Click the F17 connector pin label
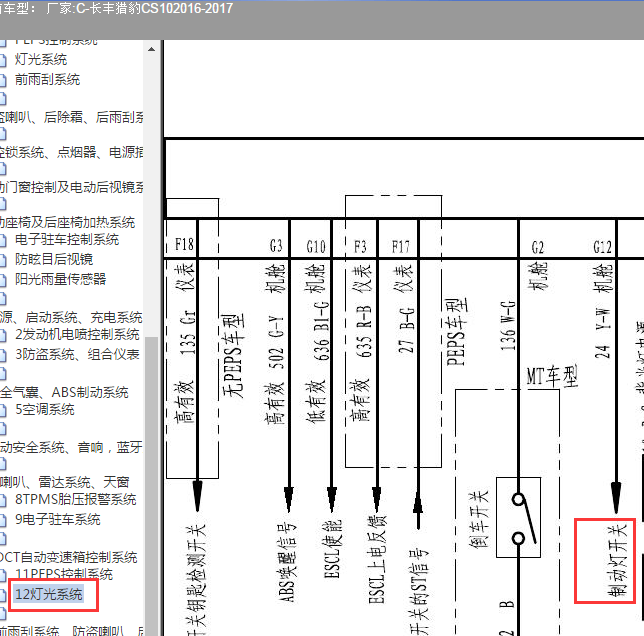The height and width of the screenshot is (636, 644). (400, 247)
